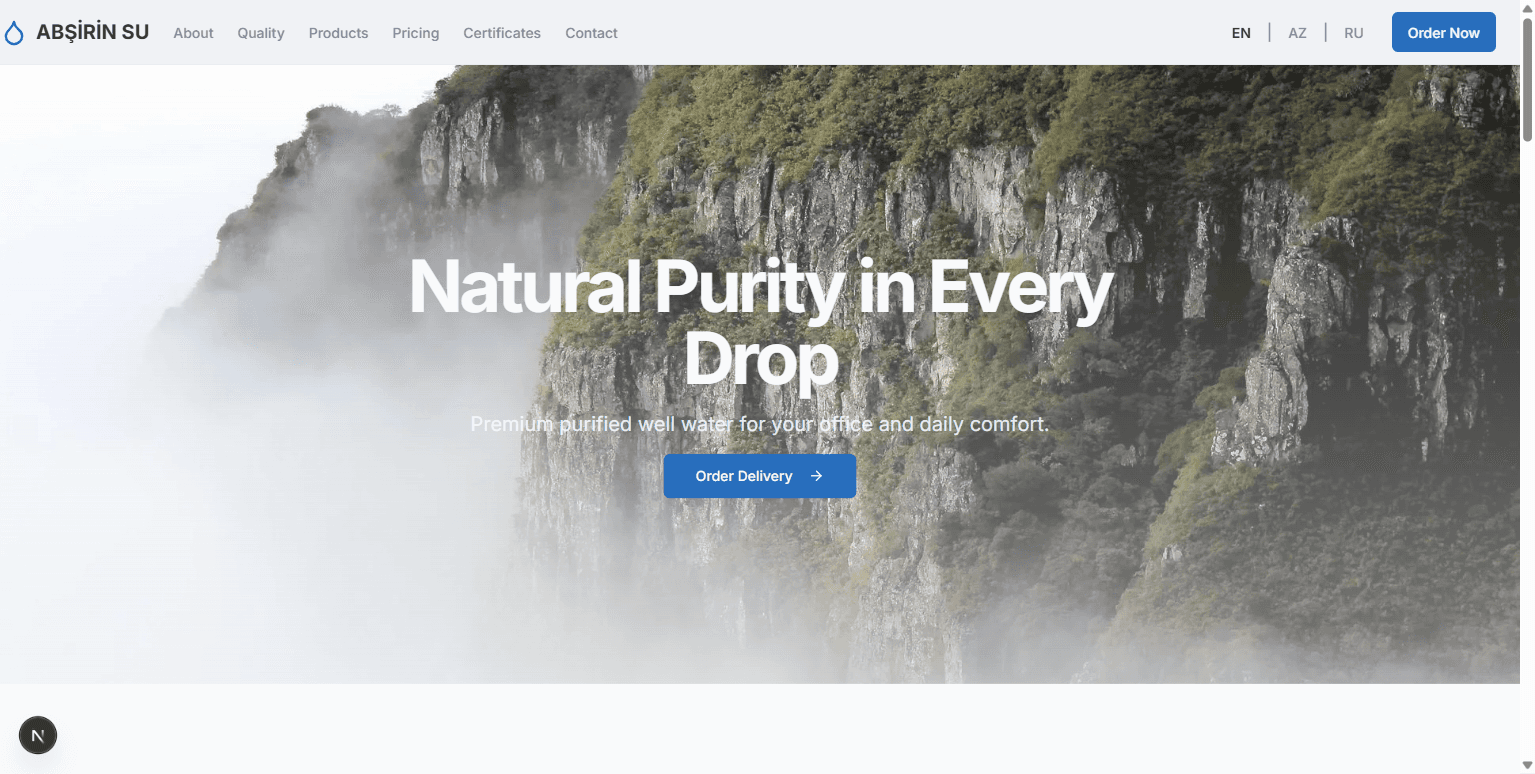Image resolution: width=1535 pixels, height=774 pixels.
Task: Click the premium purified well water subtitle
Action: 760,424
